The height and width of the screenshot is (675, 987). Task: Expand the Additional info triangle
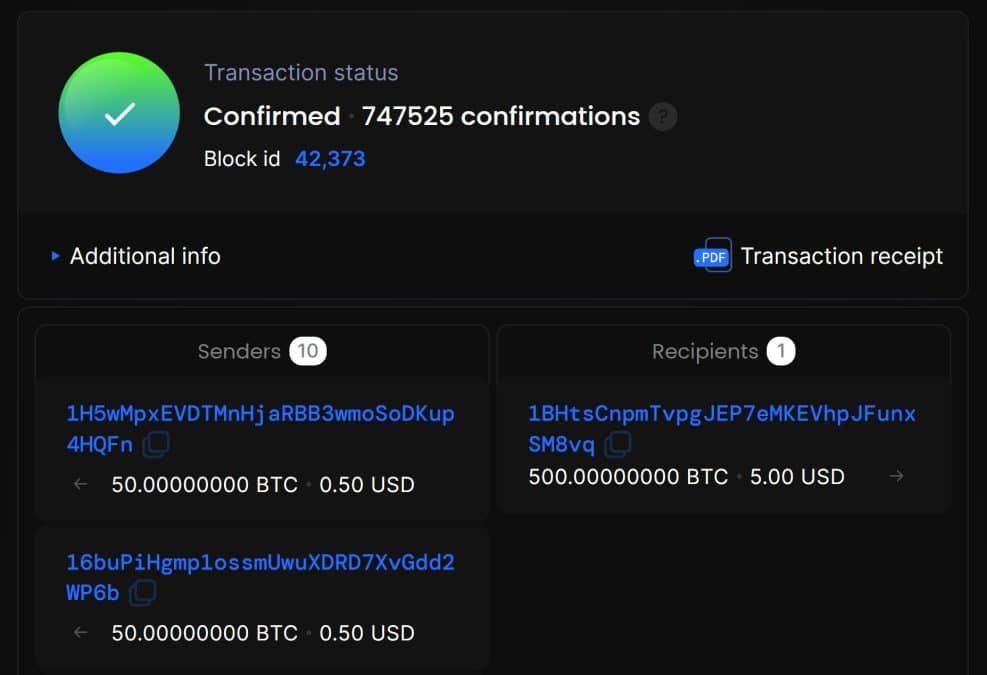coord(55,256)
